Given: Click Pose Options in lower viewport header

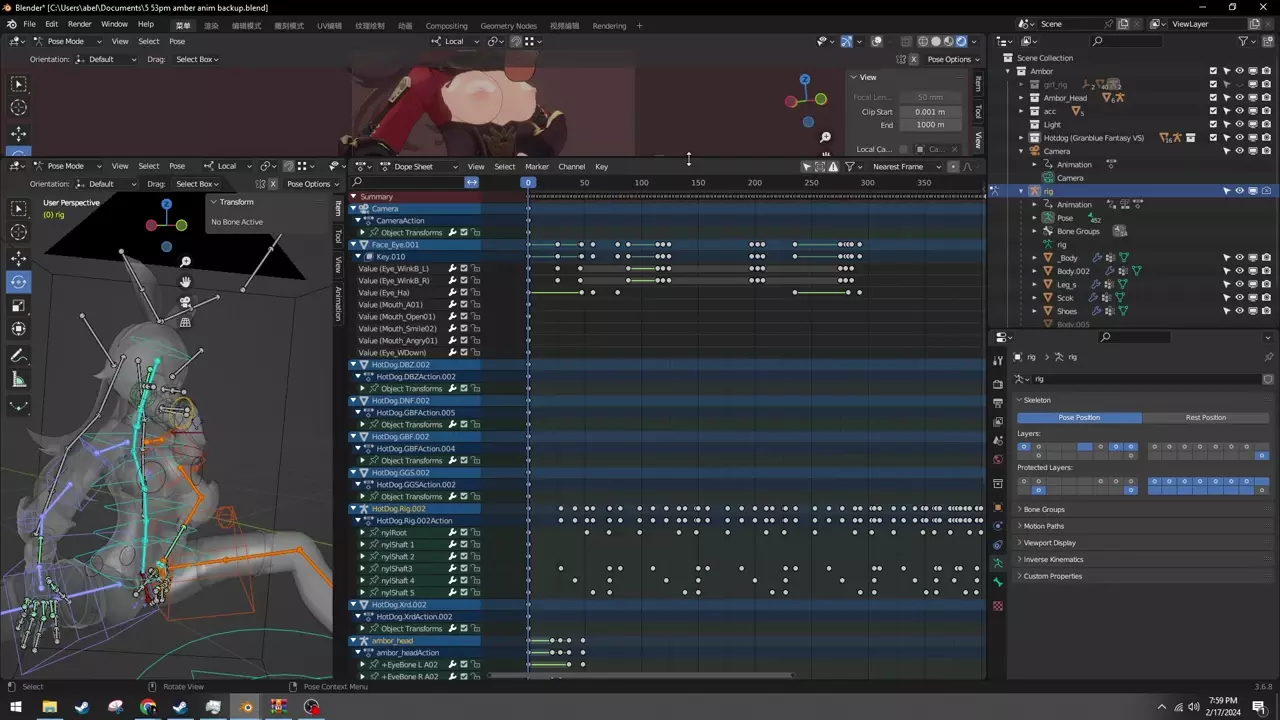Looking at the screenshot, I should point(308,184).
